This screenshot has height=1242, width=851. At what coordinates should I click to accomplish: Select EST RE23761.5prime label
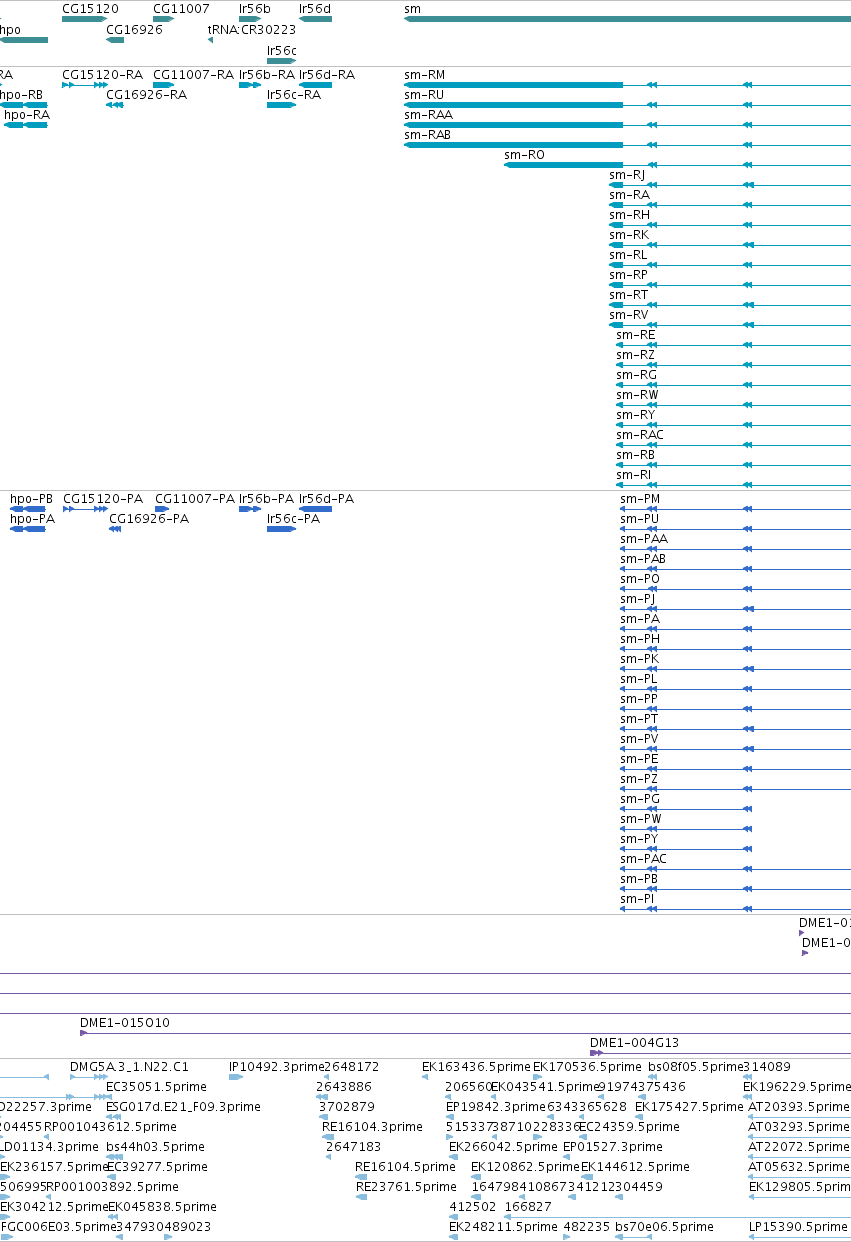[406, 1187]
